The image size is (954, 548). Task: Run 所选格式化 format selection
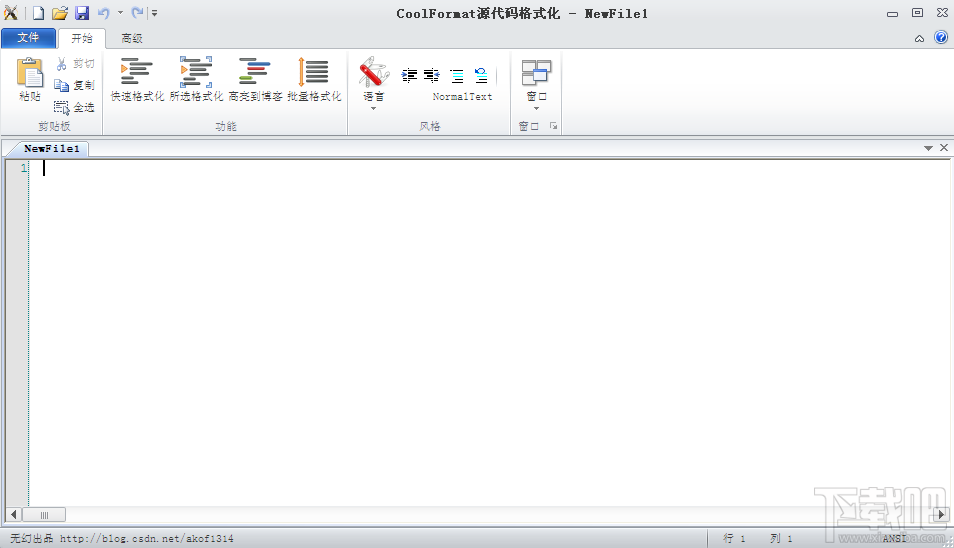pyautogui.click(x=196, y=79)
